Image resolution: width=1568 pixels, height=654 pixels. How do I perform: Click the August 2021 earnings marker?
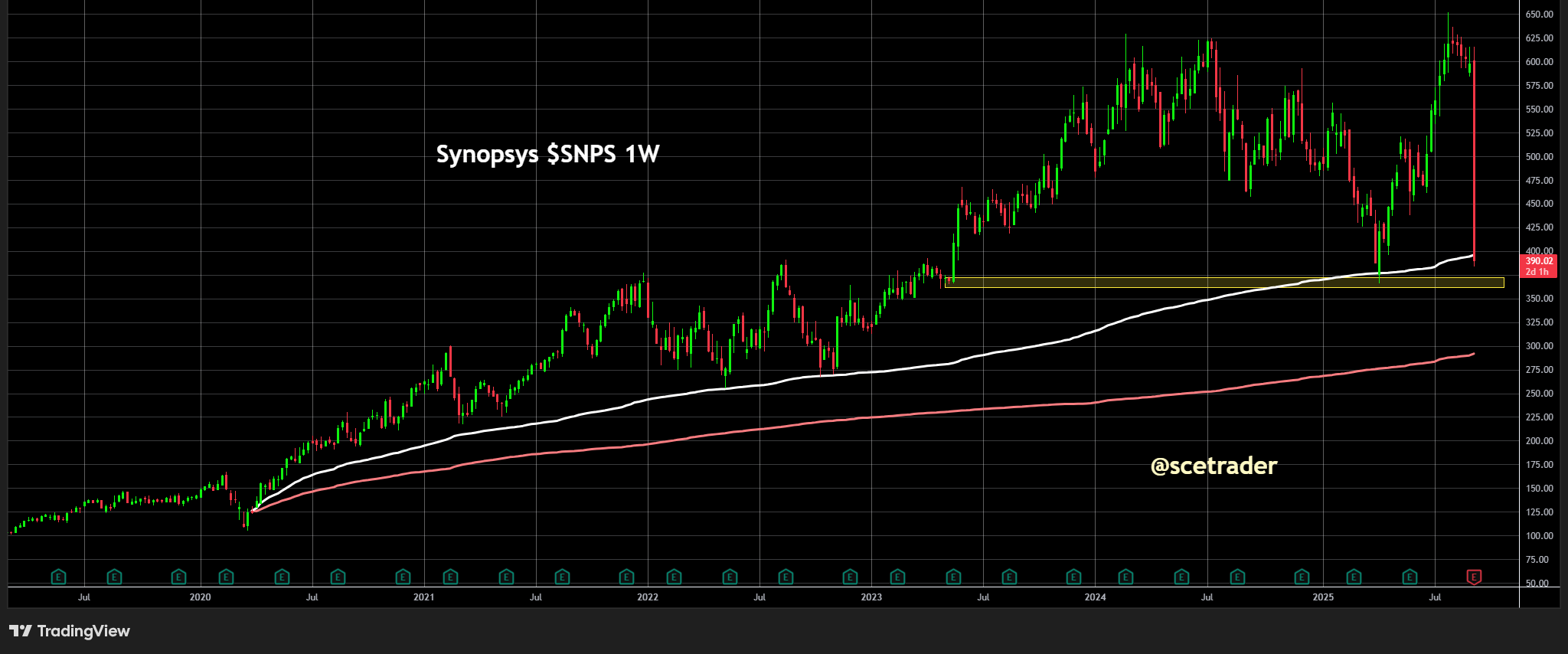click(x=562, y=577)
